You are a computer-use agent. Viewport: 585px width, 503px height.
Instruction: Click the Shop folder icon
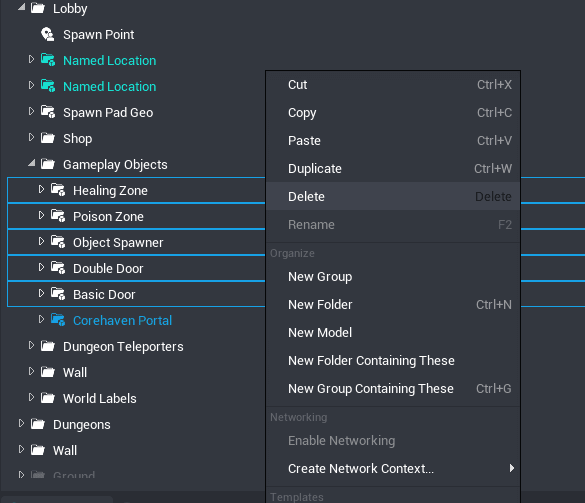[48, 138]
